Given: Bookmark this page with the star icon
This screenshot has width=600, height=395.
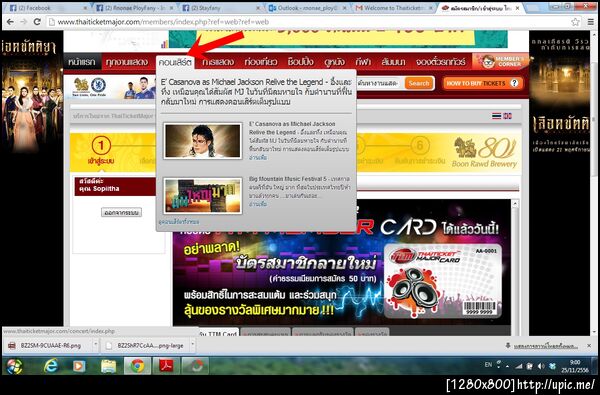Looking at the screenshot, I should click(576, 22).
